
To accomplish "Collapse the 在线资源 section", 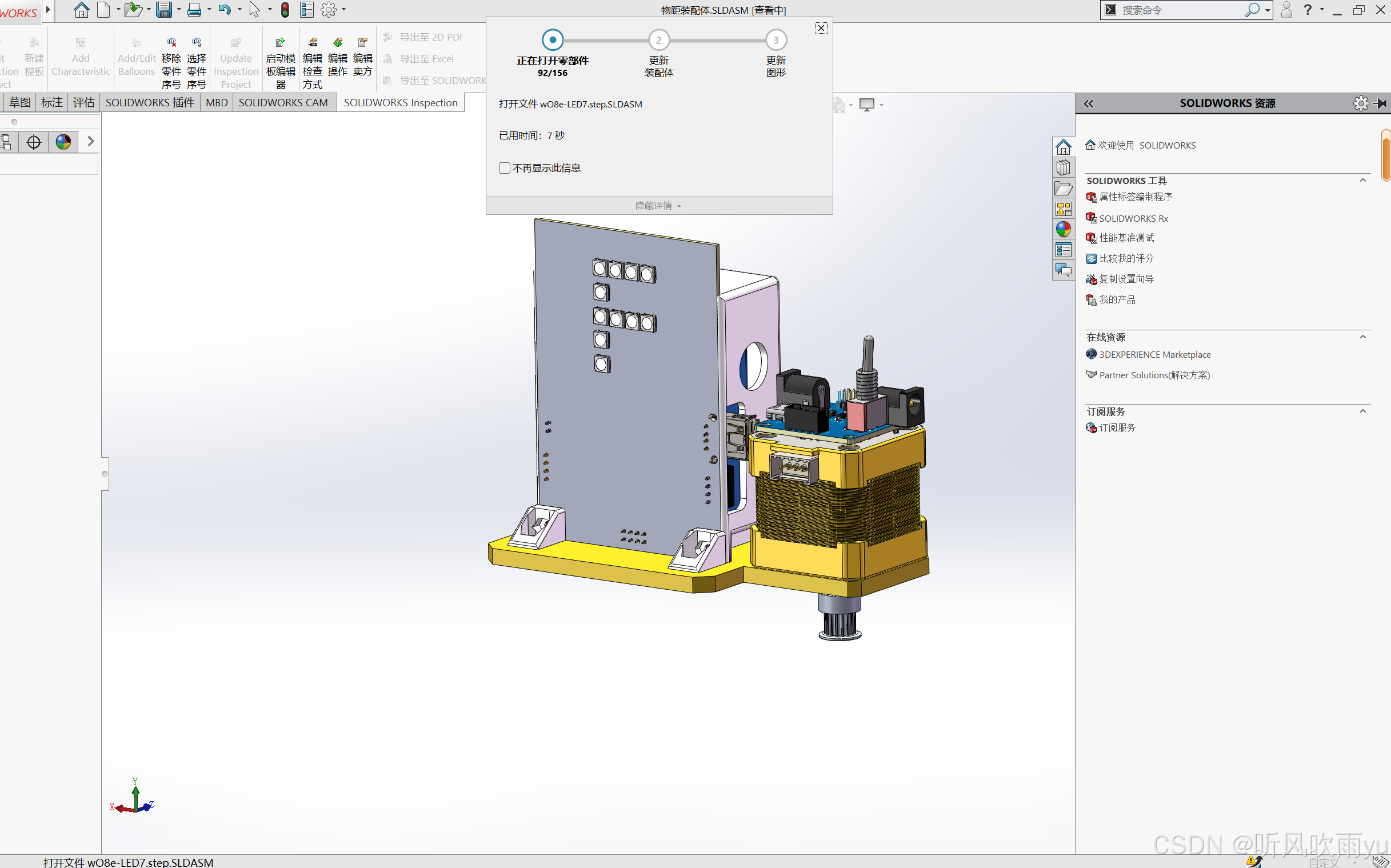I will [1362, 337].
